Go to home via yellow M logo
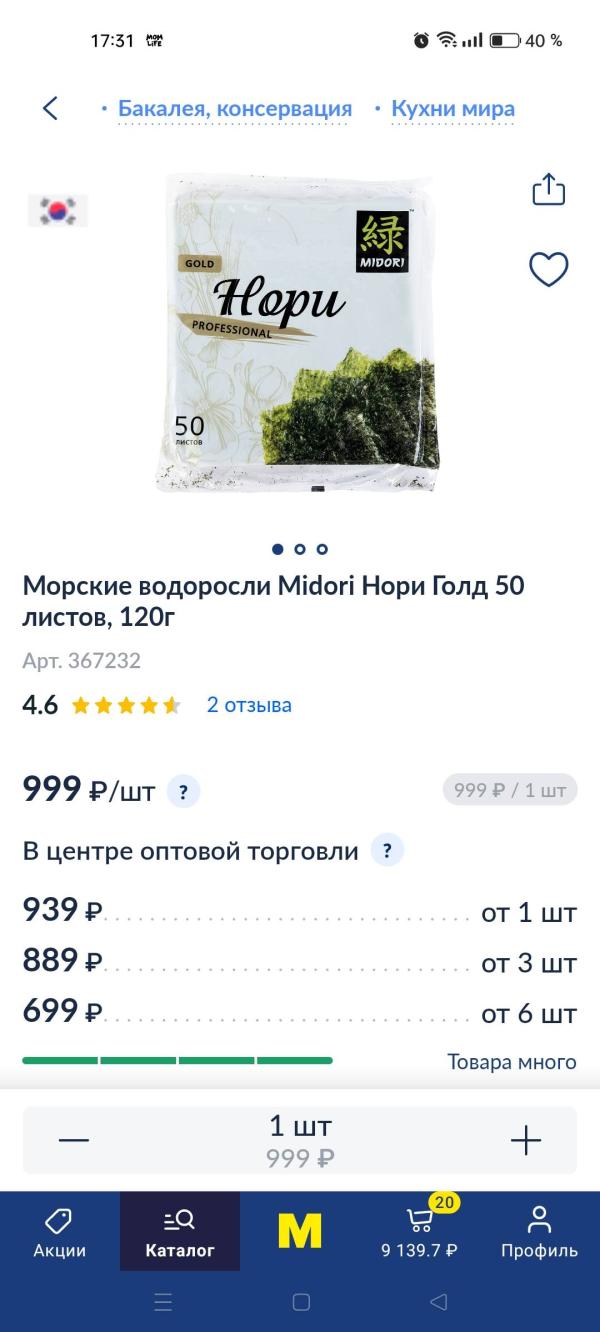Image resolution: width=600 pixels, height=1332 pixels. click(x=300, y=1232)
